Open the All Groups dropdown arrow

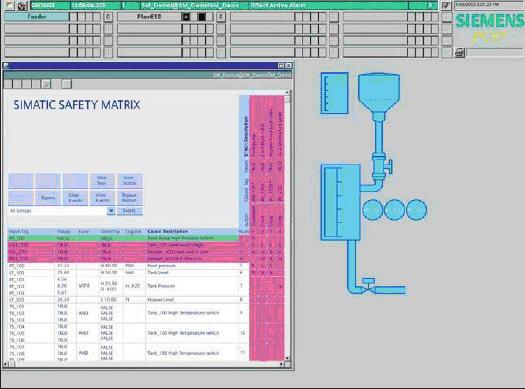[111, 211]
